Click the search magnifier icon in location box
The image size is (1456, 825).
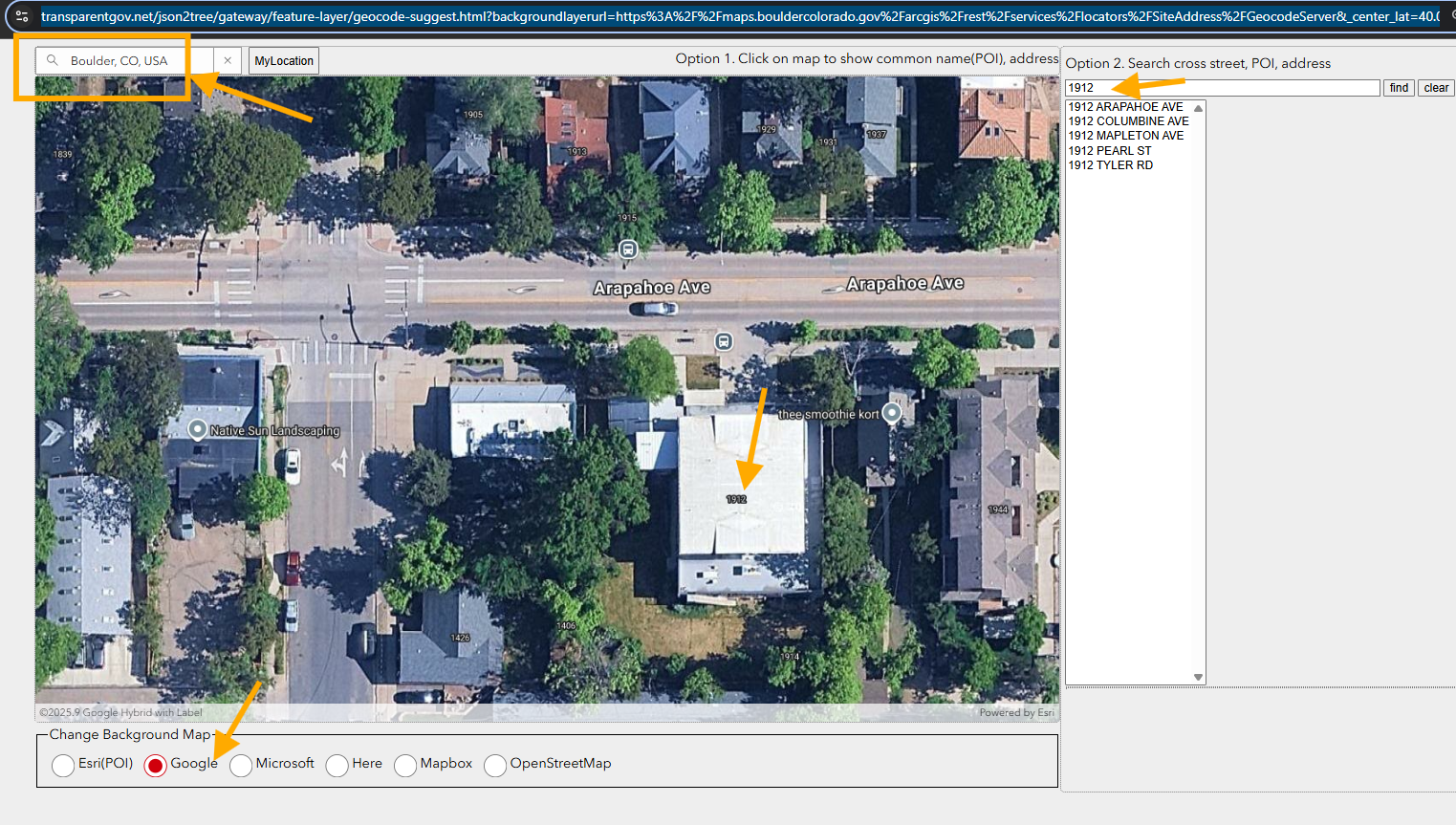pos(53,60)
